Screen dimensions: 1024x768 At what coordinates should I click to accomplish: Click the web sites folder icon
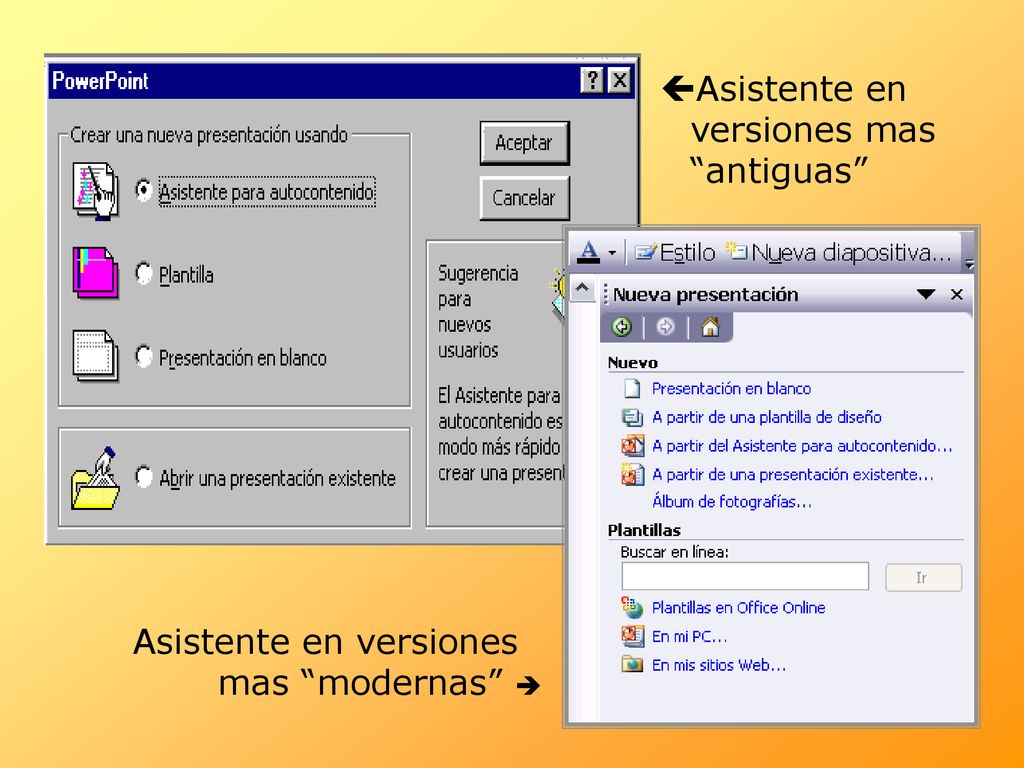[632, 665]
